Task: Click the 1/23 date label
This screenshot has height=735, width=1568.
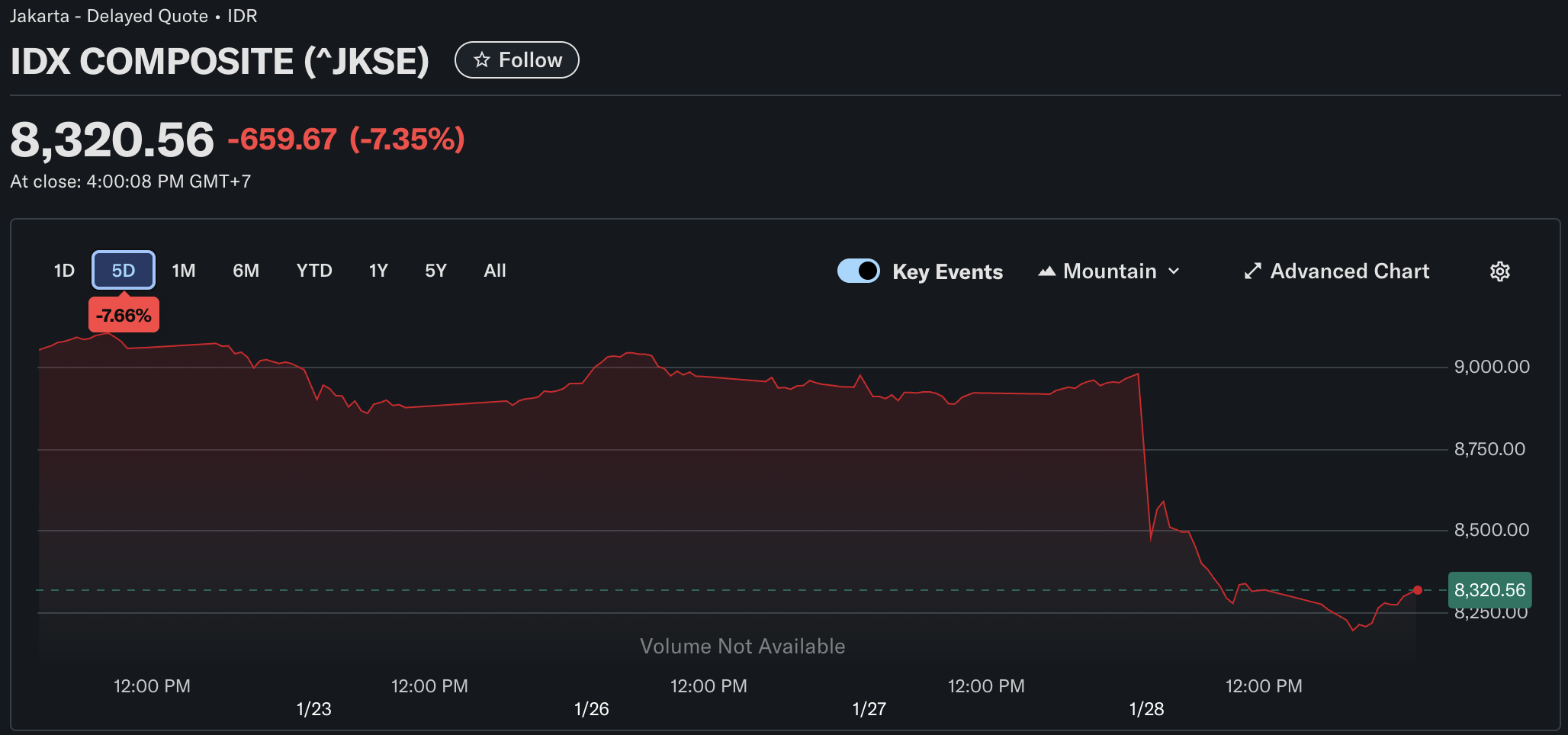Action: pos(314,709)
